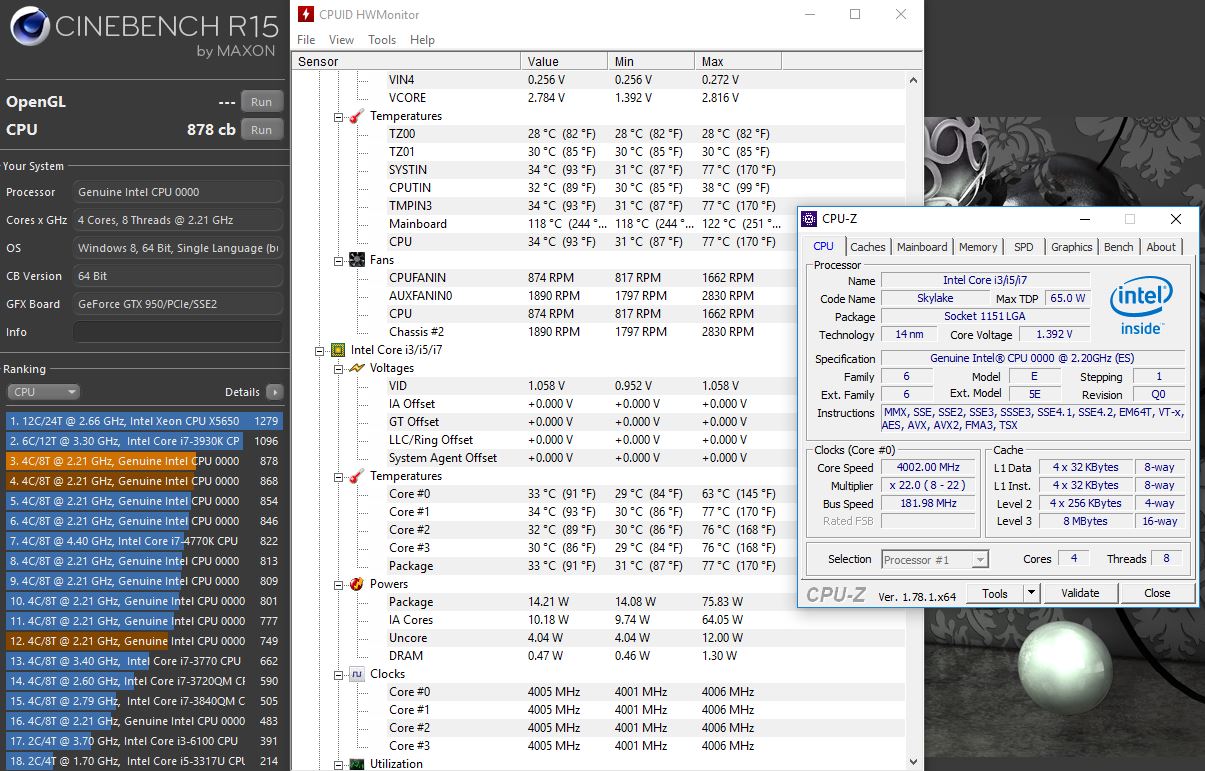This screenshot has height=771, width=1205.
Task: Collapse the Fans tree node
Action: coord(339,260)
